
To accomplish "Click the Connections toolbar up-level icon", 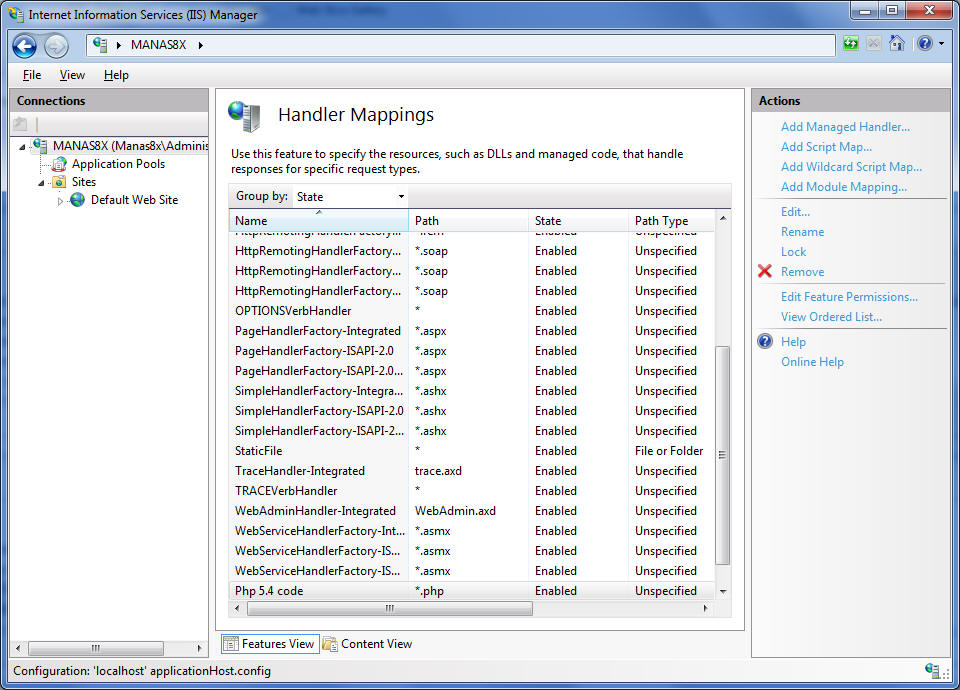I will pos(20,124).
